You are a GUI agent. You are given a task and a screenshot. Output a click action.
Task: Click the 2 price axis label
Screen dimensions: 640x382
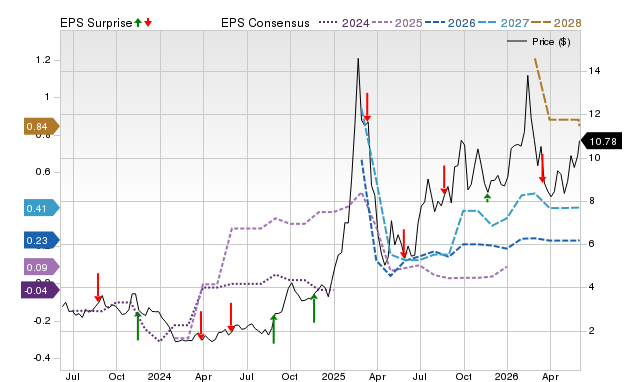point(591,331)
